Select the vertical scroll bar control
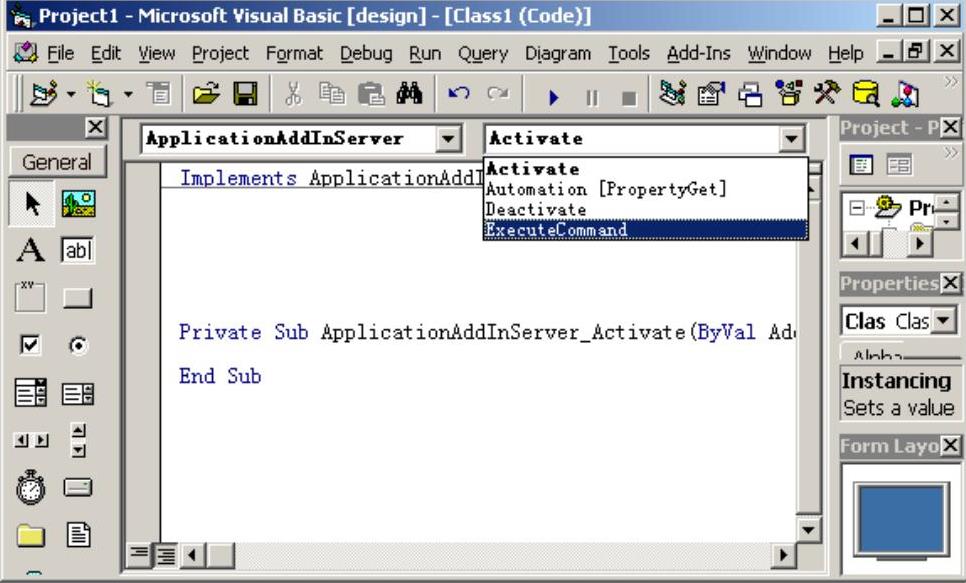 pyautogui.click(x=78, y=440)
